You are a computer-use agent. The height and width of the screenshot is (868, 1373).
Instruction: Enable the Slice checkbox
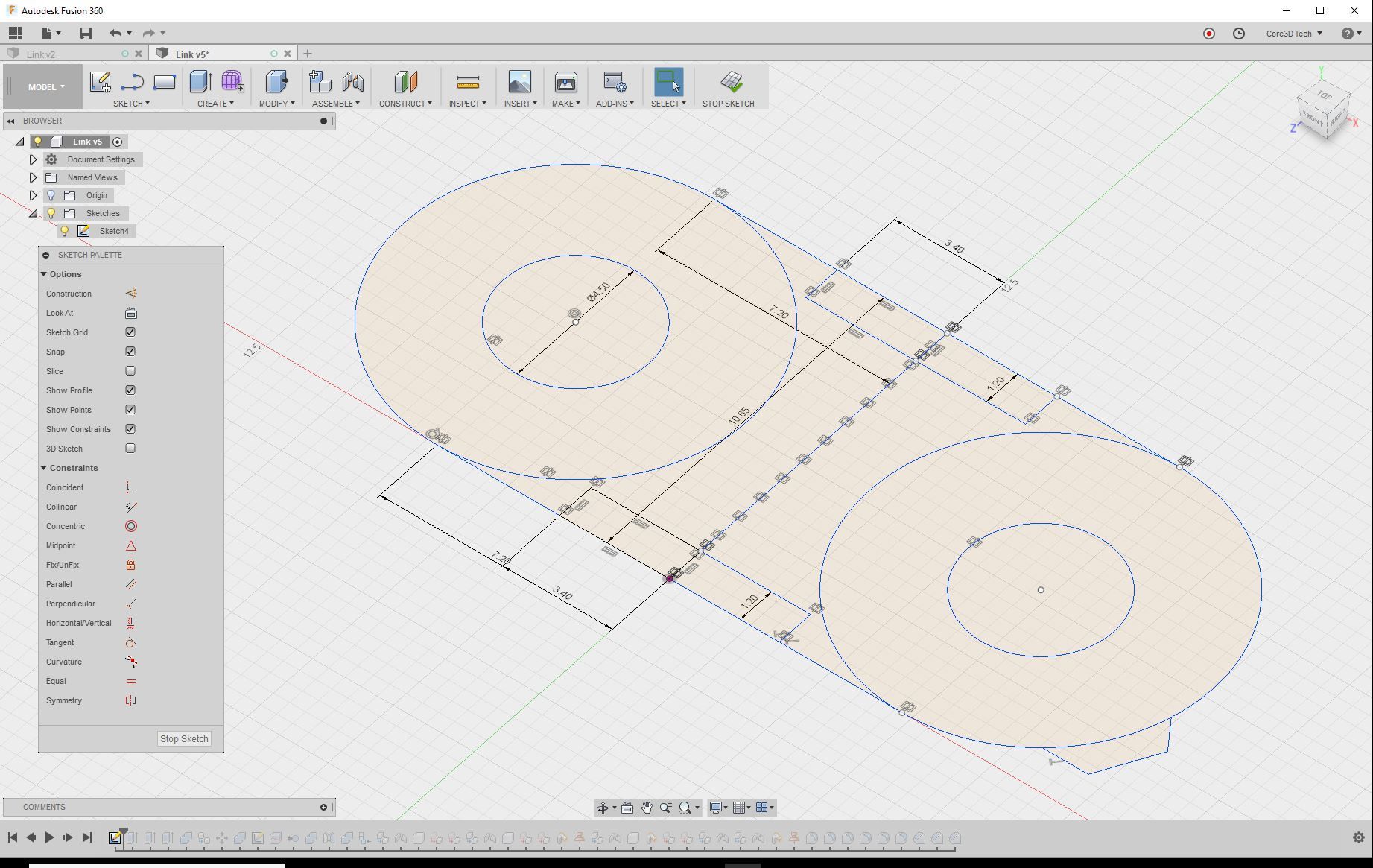130,370
